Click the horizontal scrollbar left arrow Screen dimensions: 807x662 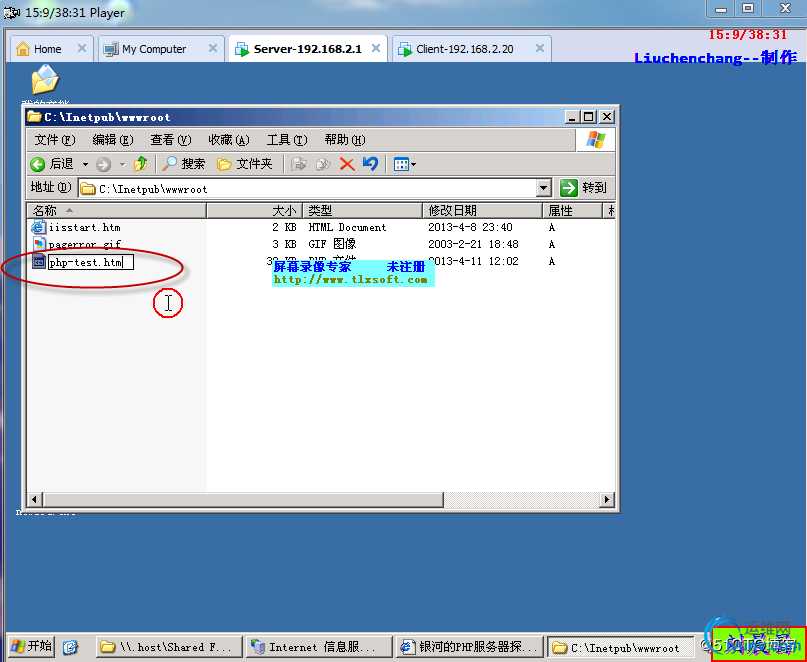(35, 499)
